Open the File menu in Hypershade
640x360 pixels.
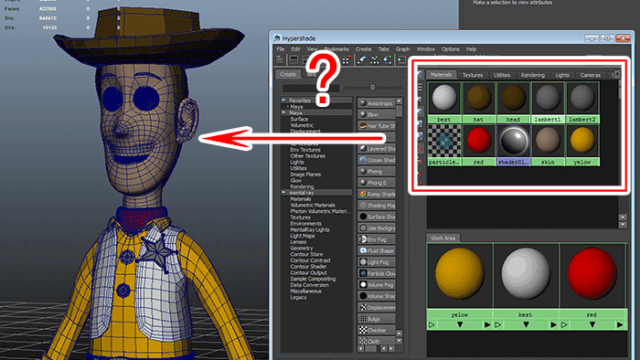(x=280, y=49)
